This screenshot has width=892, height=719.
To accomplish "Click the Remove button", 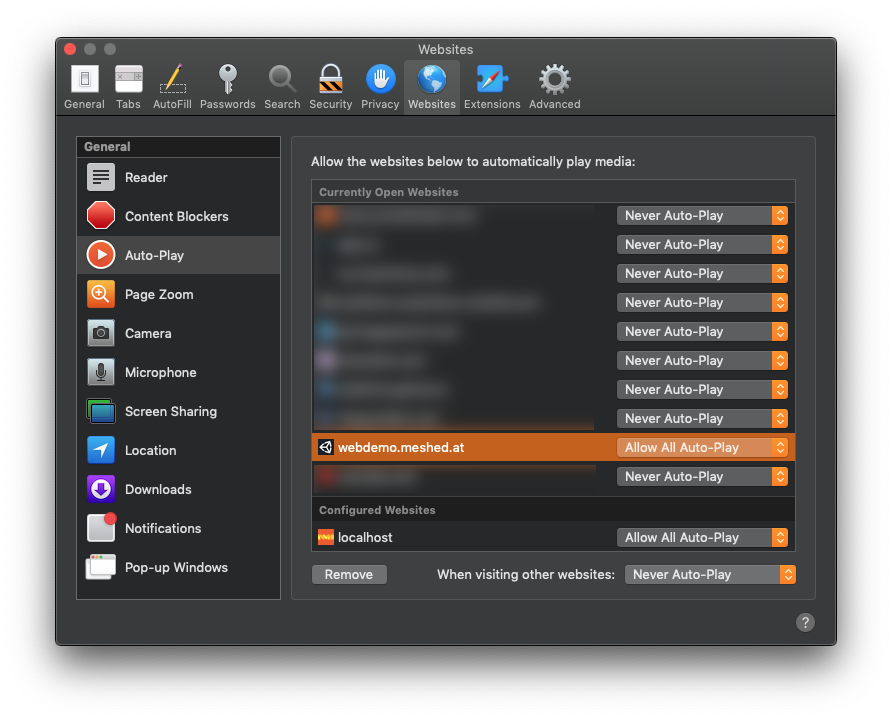I will click(x=349, y=574).
